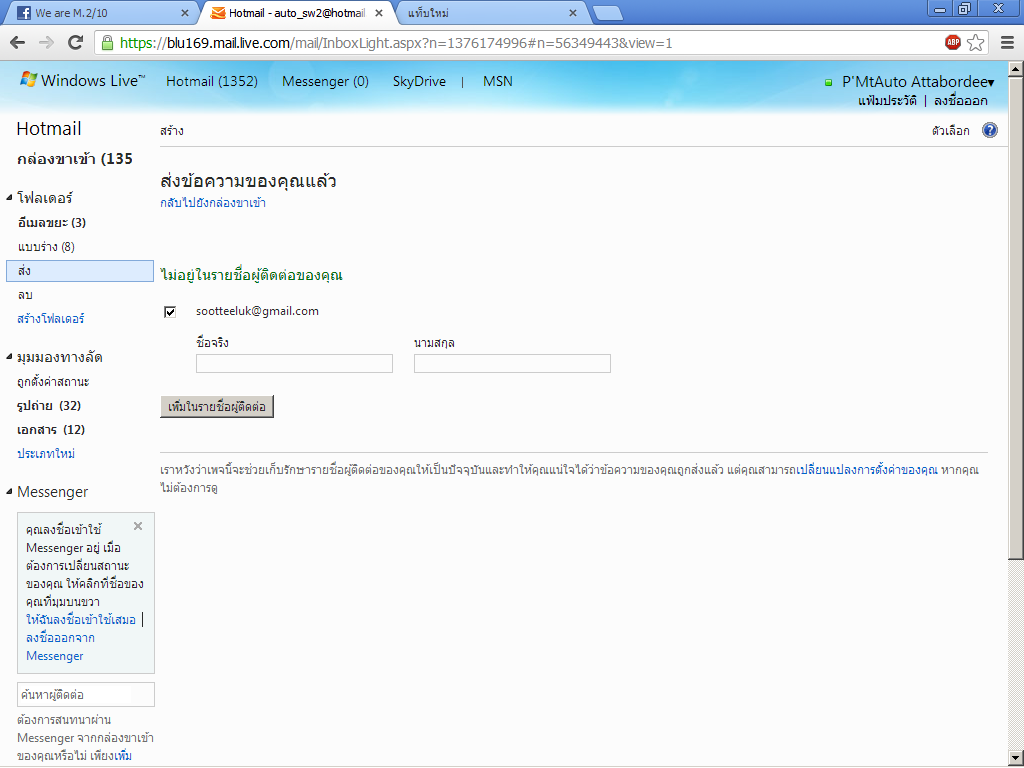Viewport: 1024px width, 768px height.
Task: Click the green online status indicator
Action: pos(829,83)
